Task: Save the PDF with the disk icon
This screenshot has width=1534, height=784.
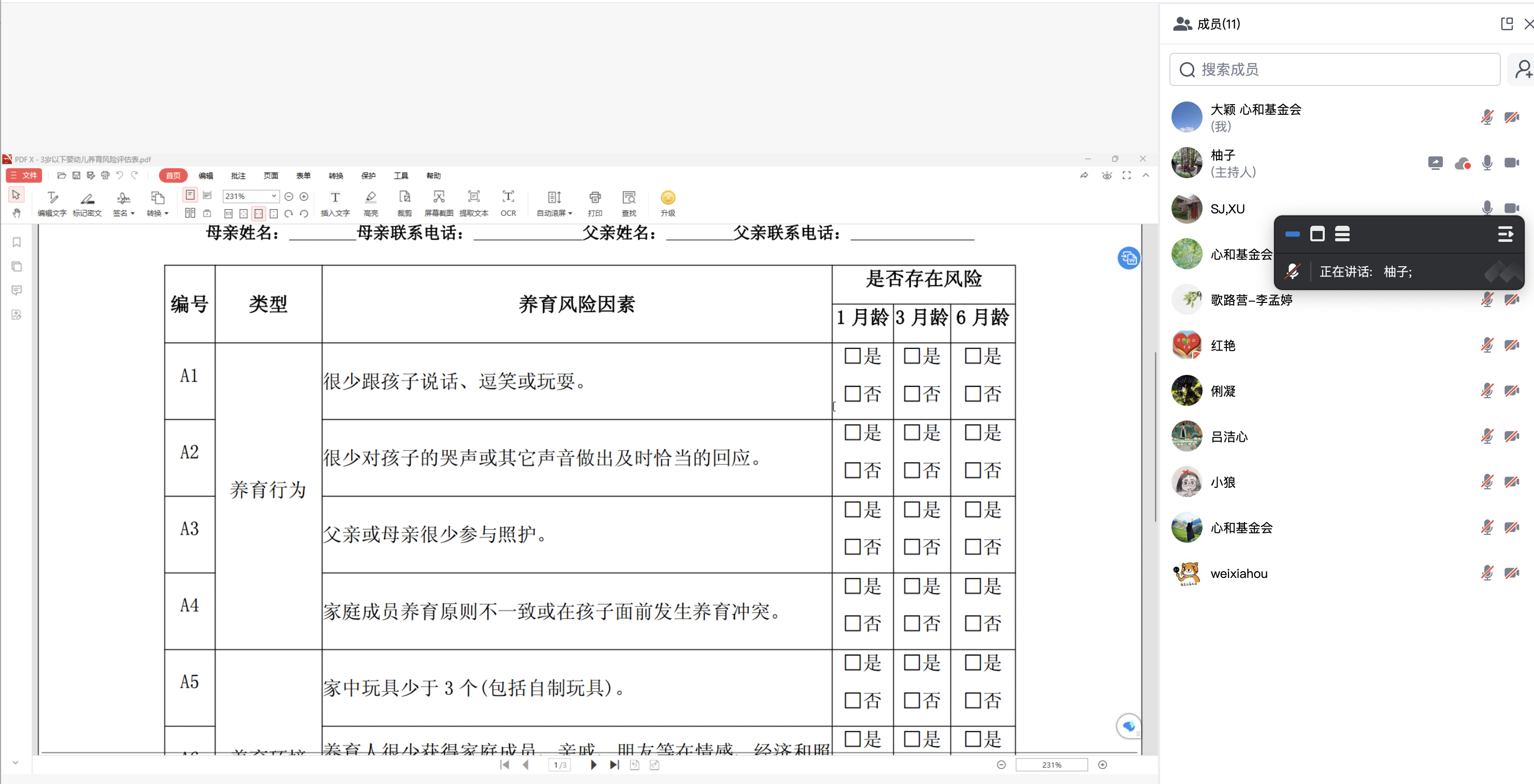Action: point(76,175)
